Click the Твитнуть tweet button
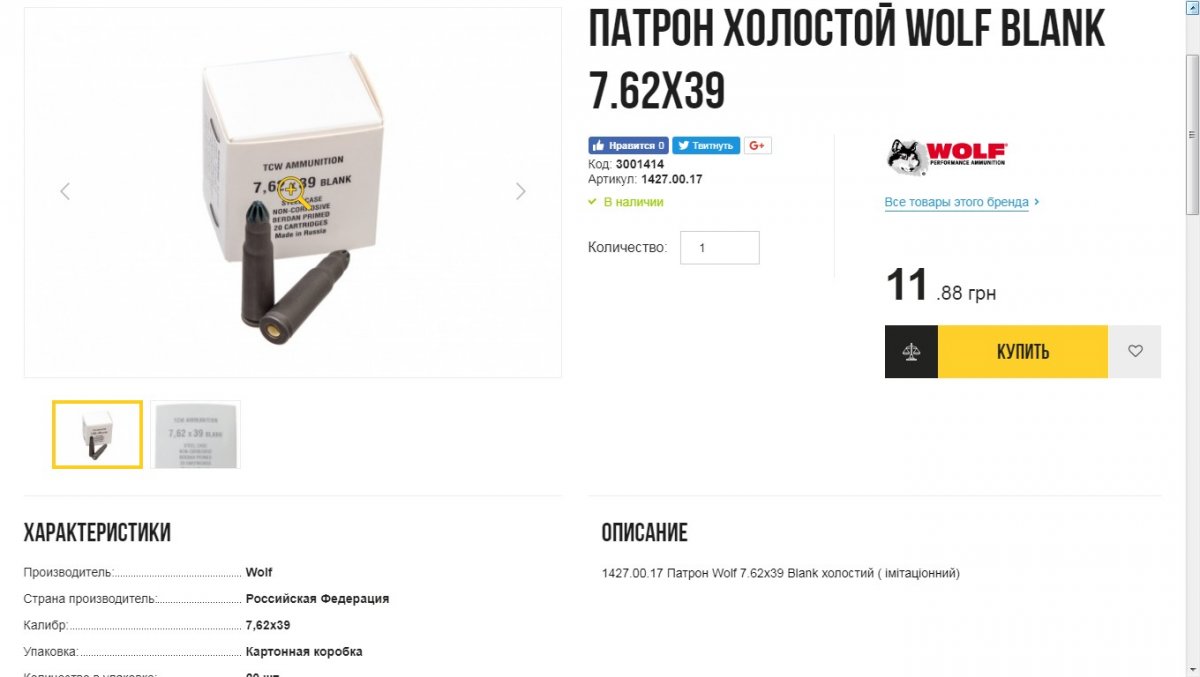The height and width of the screenshot is (677, 1200). point(706,146)
